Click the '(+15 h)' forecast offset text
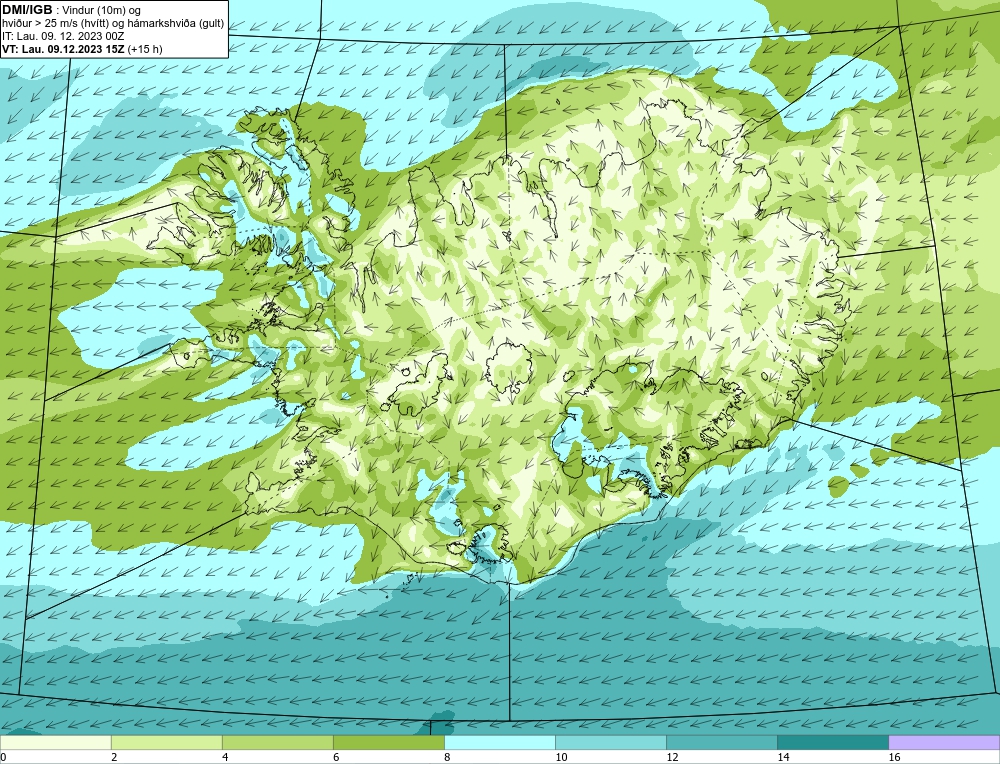Screen dimensions: 1000x764 pos(145,49)
